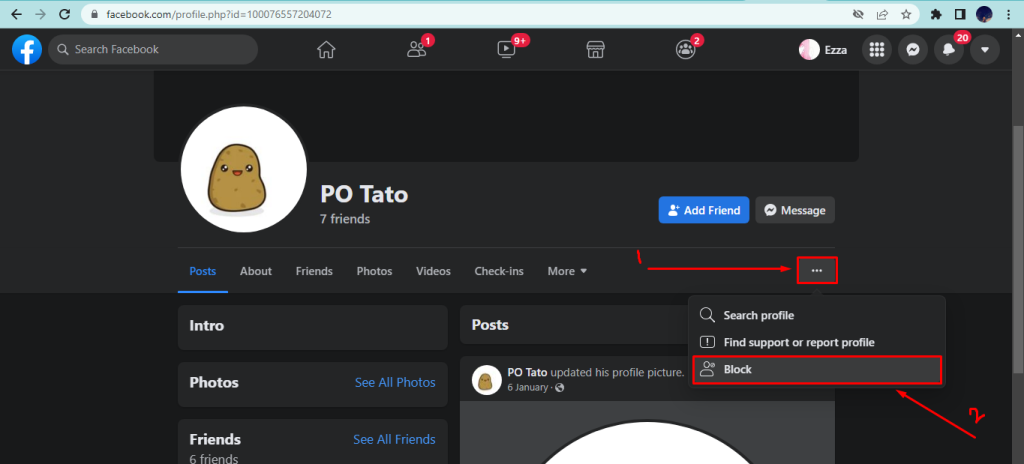Click the Intro heading
The image size is (1024, 464).
coord(206,325)
